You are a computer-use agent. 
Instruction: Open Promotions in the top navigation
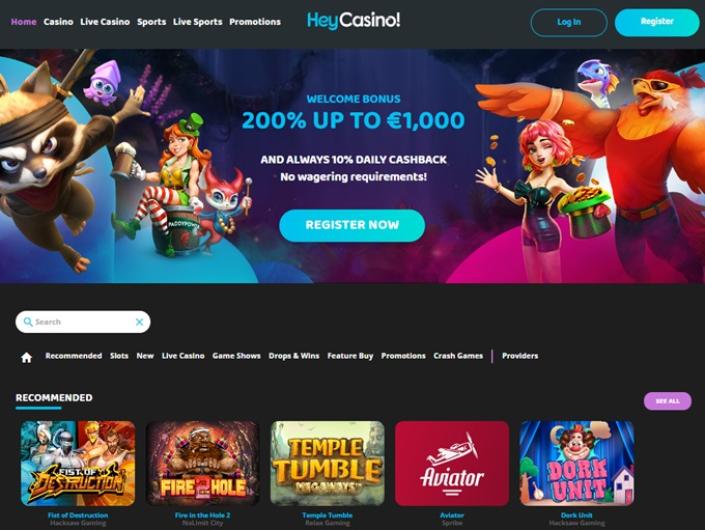[255, 22]
